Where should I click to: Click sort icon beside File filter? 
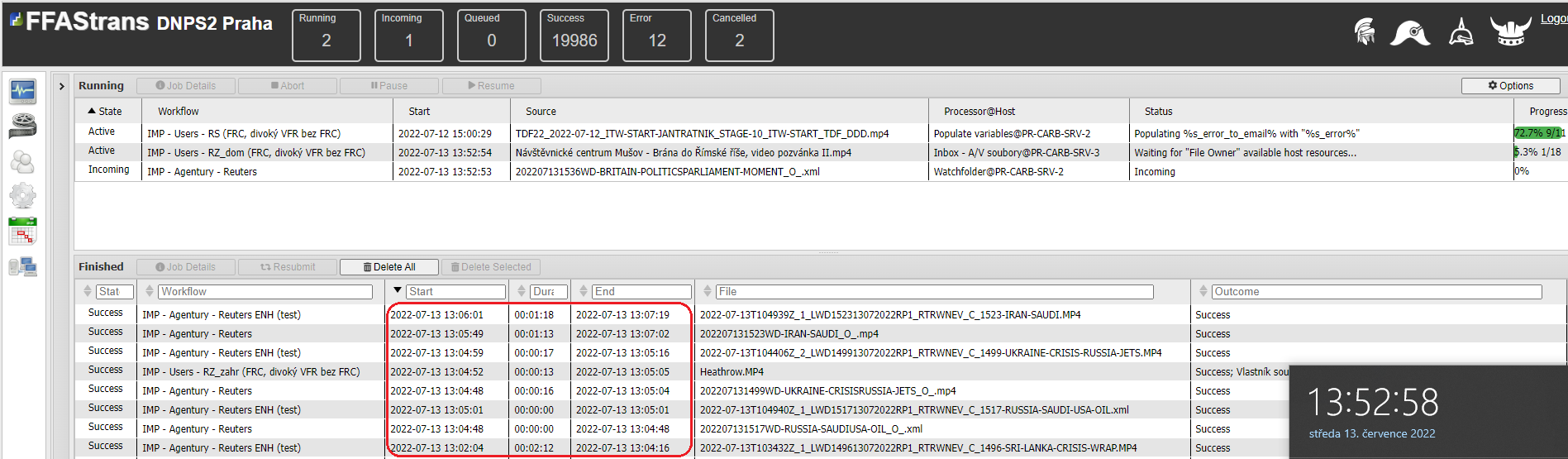708,291
